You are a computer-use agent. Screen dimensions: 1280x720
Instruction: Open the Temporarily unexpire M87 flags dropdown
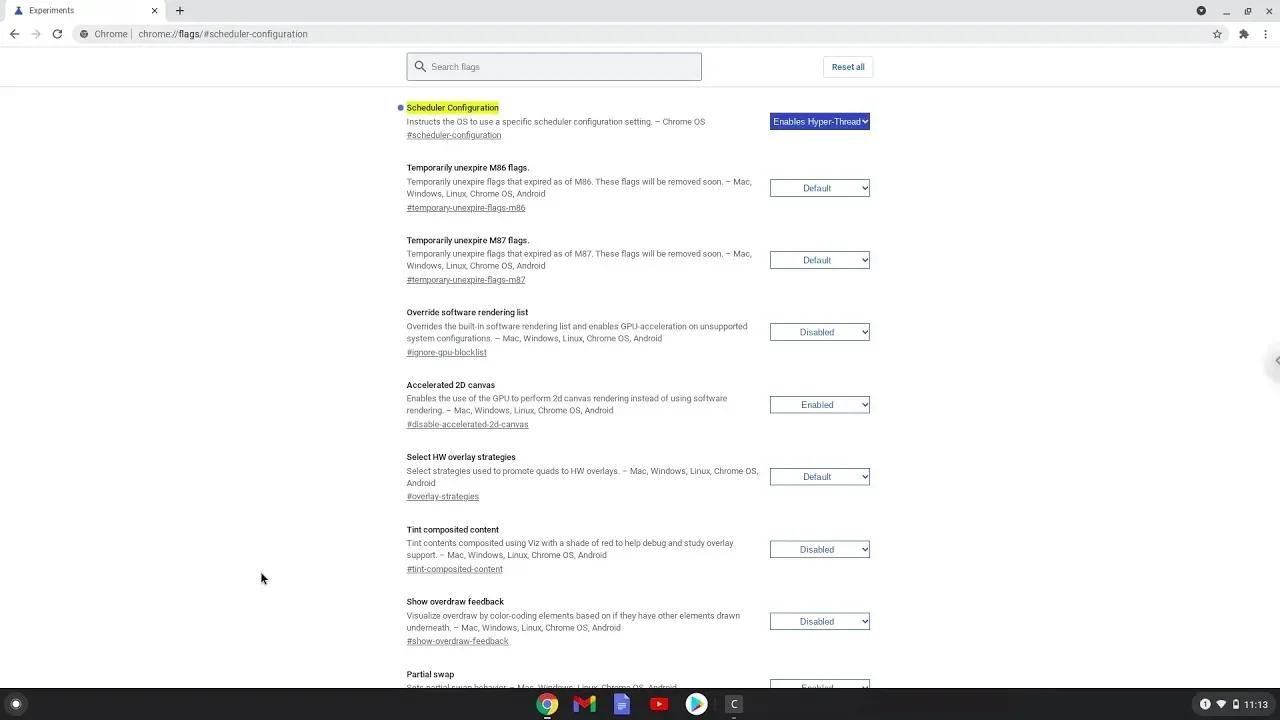coord(820,260)
